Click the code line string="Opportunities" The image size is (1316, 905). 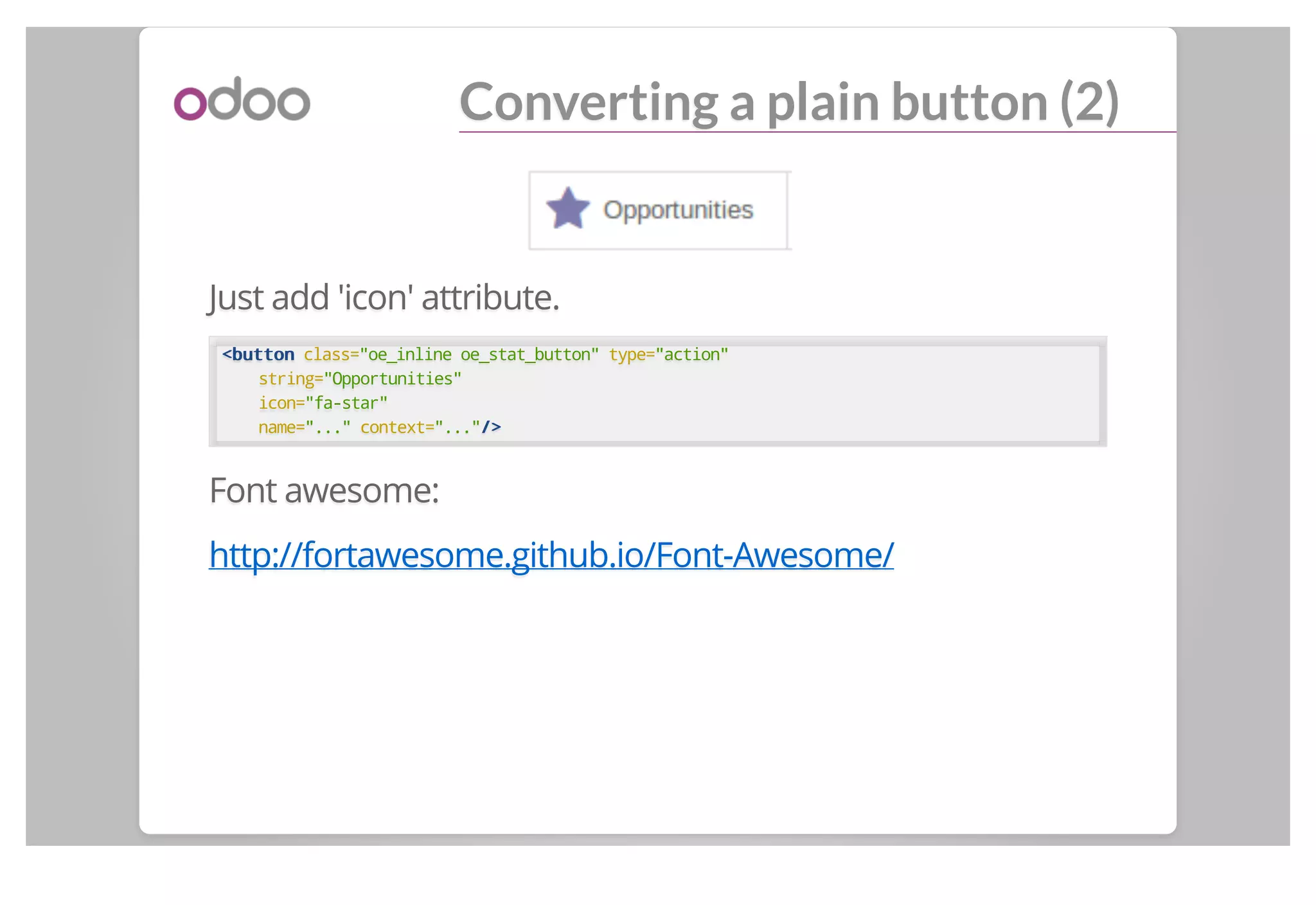pos(360,379)
